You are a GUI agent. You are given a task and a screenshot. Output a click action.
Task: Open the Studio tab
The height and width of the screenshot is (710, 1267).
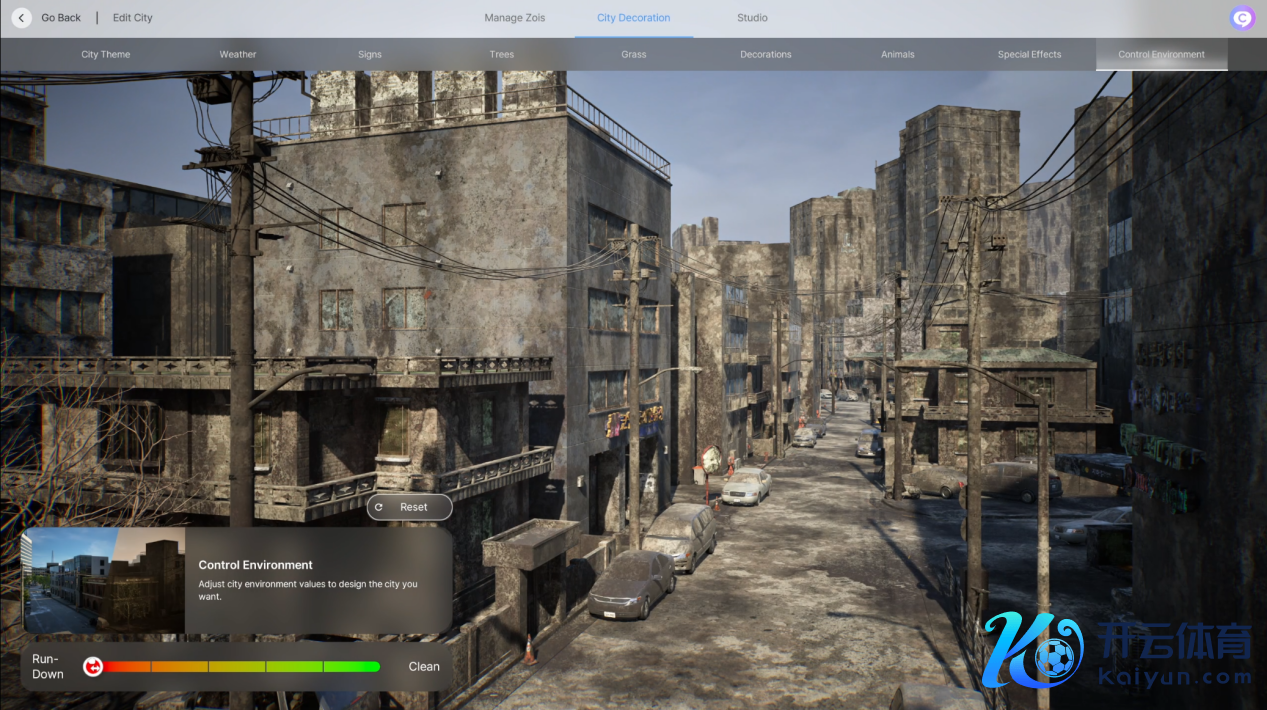point(752,18)
